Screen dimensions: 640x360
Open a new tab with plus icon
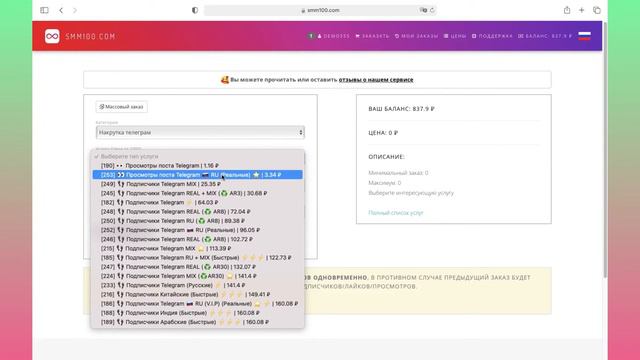pos(582,10)
